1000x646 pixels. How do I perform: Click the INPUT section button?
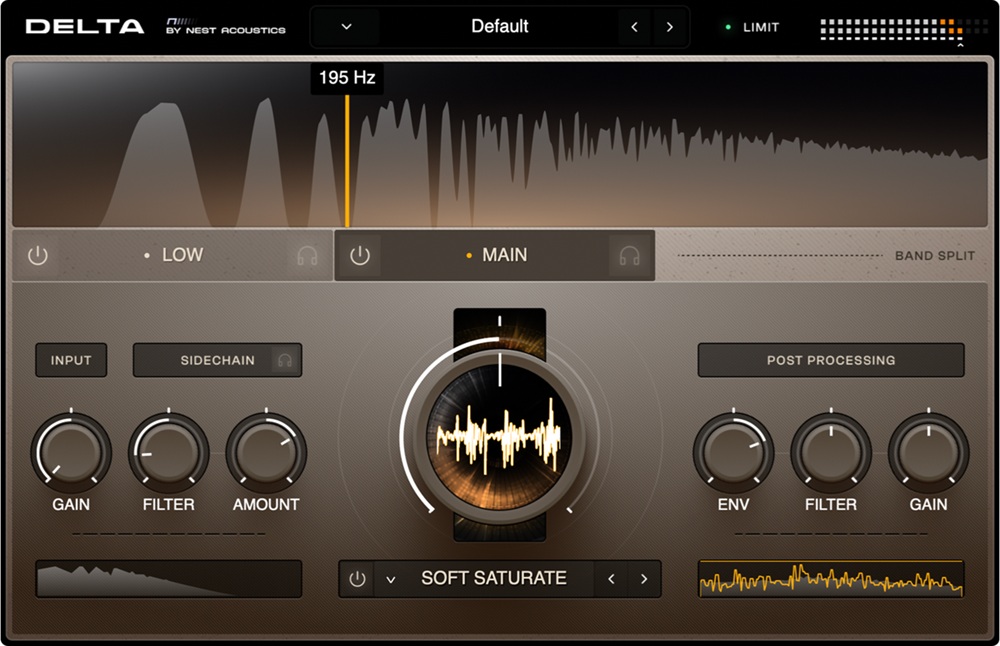click(70, 360)
